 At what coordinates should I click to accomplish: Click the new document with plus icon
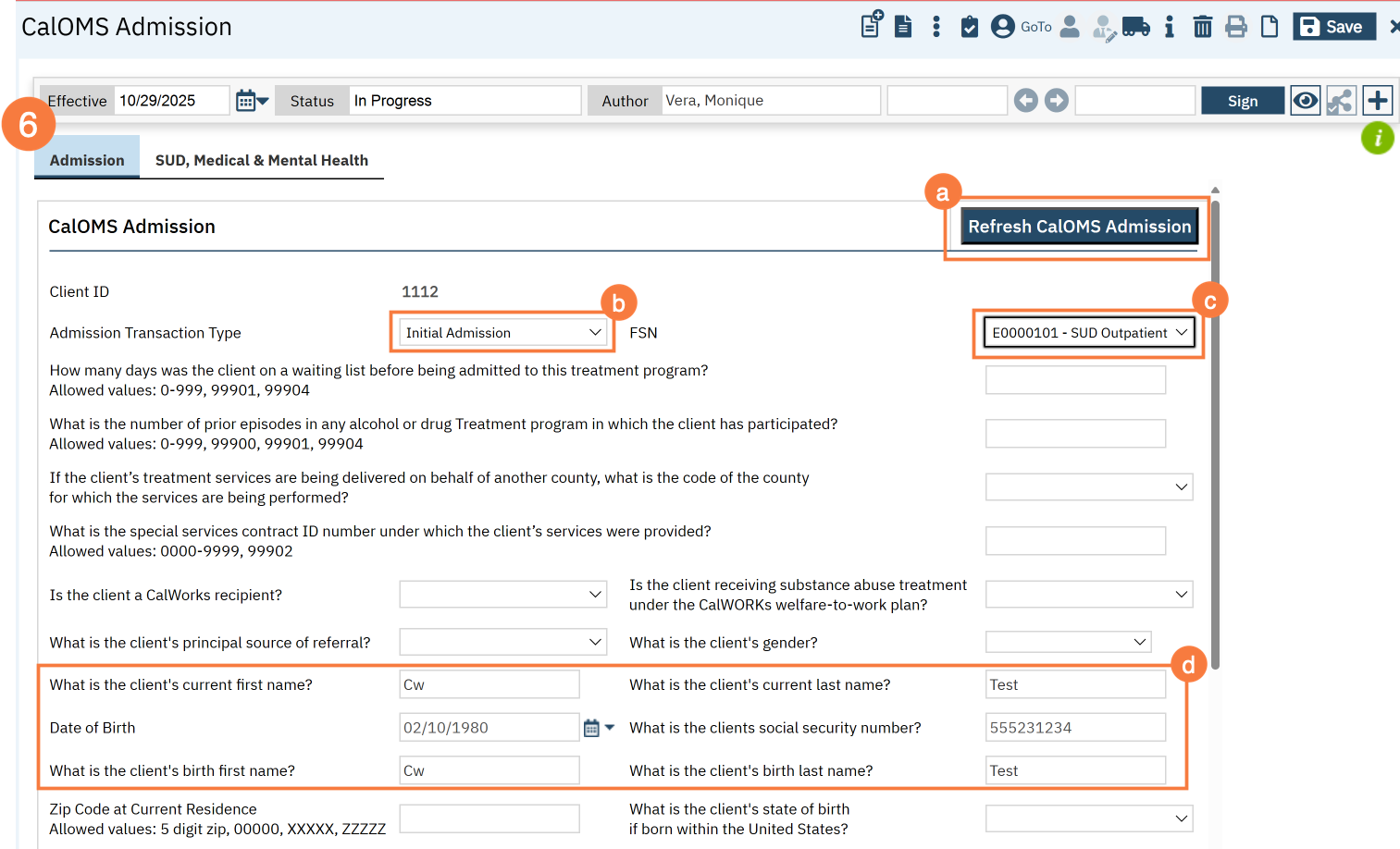pos(872,25)
